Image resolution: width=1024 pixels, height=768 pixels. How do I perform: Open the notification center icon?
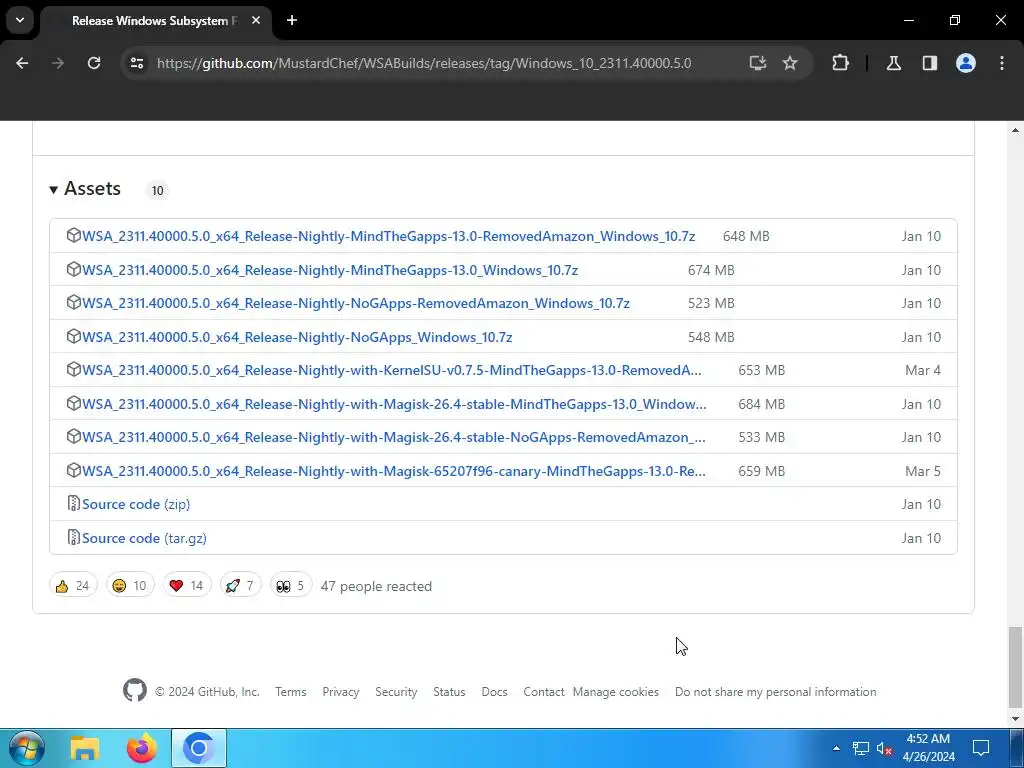pyautogui.click(x=981, y=748)
